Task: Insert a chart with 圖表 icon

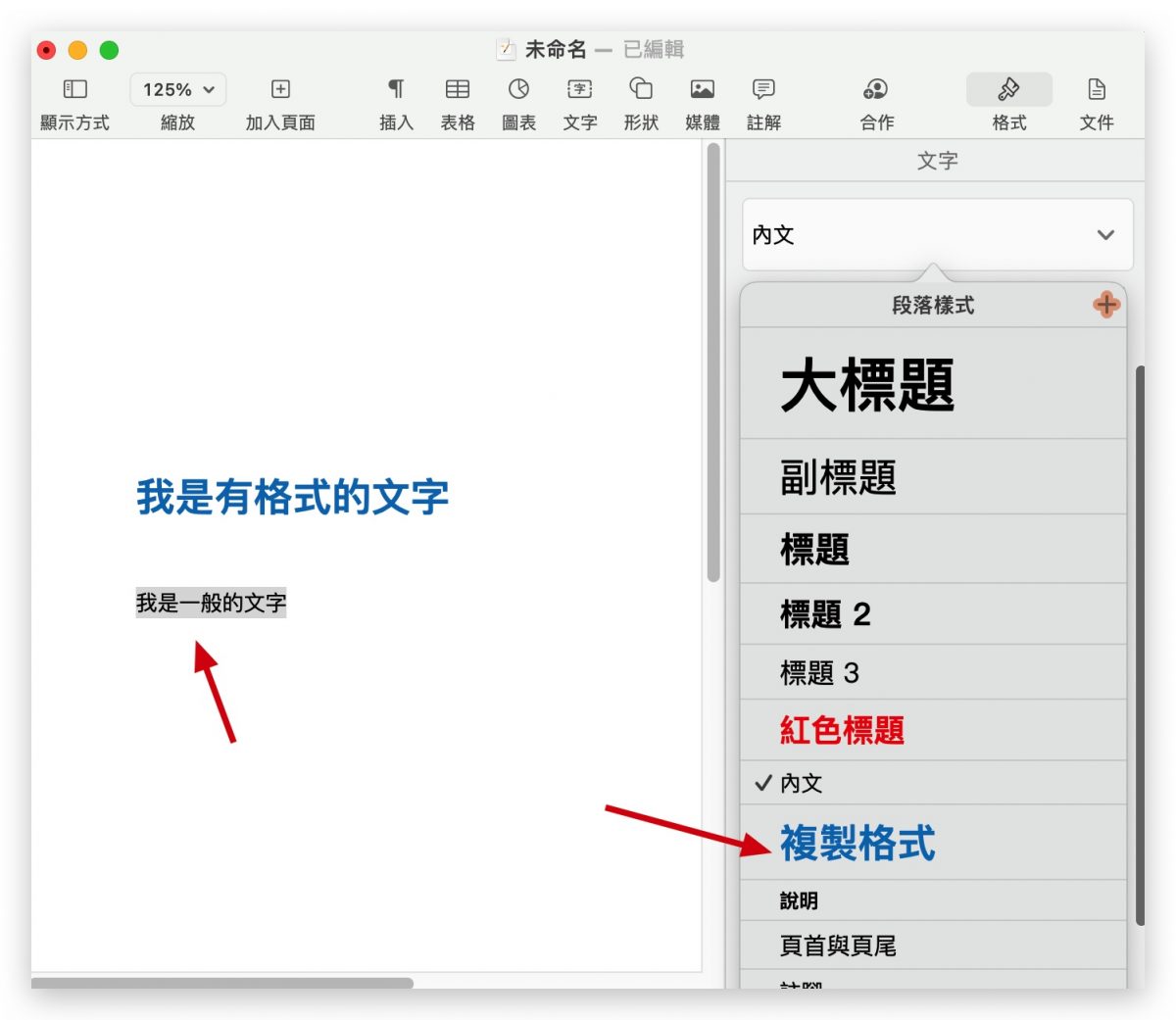Action: [518, 89]
